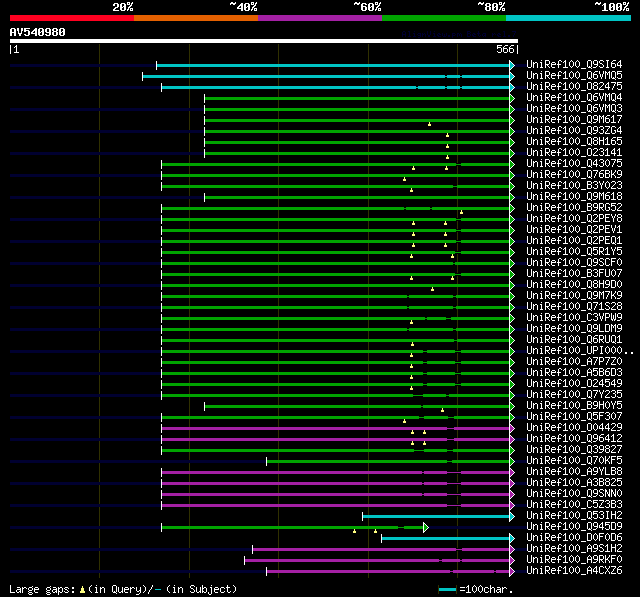
Task: Click the orange ~40% legend segment
Action: 195,17
